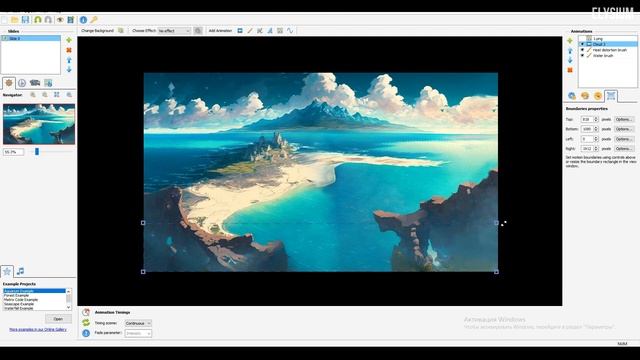Viewport: 640px width, 360px height.
Task: Click the wave icon in Add Animation toolbar
Action: click(290, 31)
